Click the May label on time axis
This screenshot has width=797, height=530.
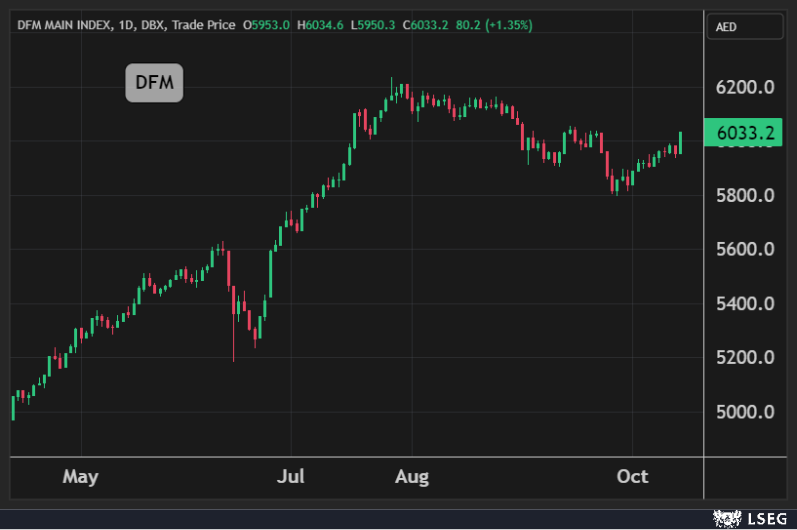80,477
